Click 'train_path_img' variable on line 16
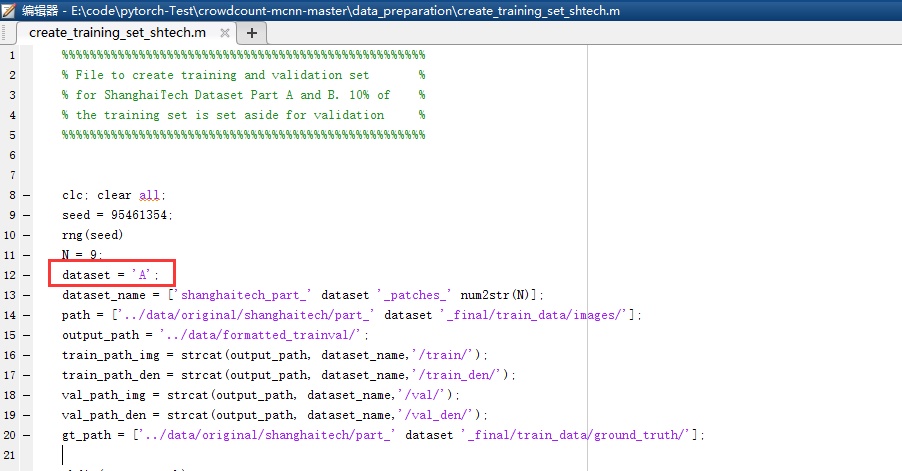The height and width of the screenshot is (471, 902). click(x=110, y=355)
